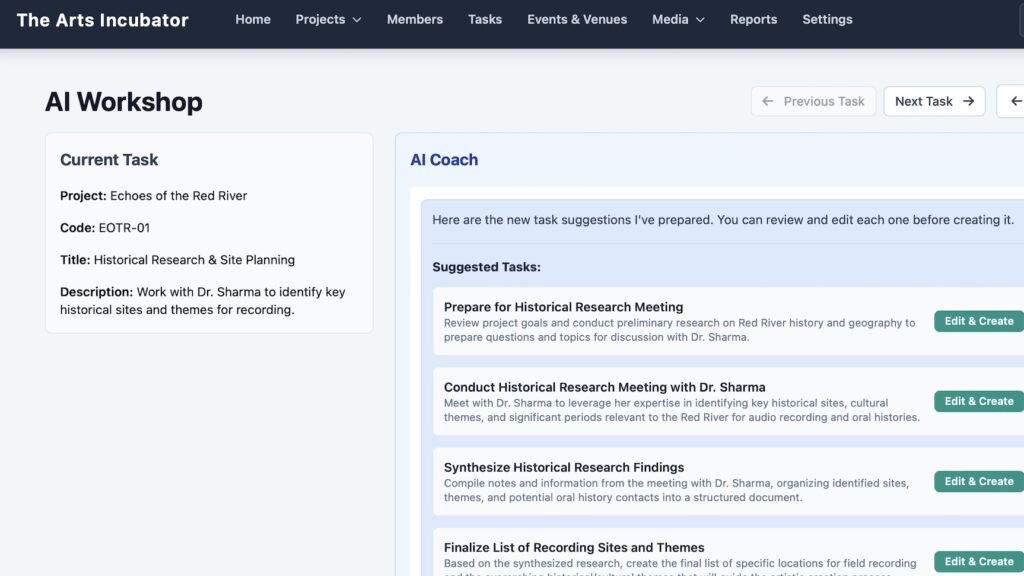This screenshot has width=1024, height=576.
Task: Click the right arrow in Next Task
Action: pyautogui.click(x=968, y=101)
